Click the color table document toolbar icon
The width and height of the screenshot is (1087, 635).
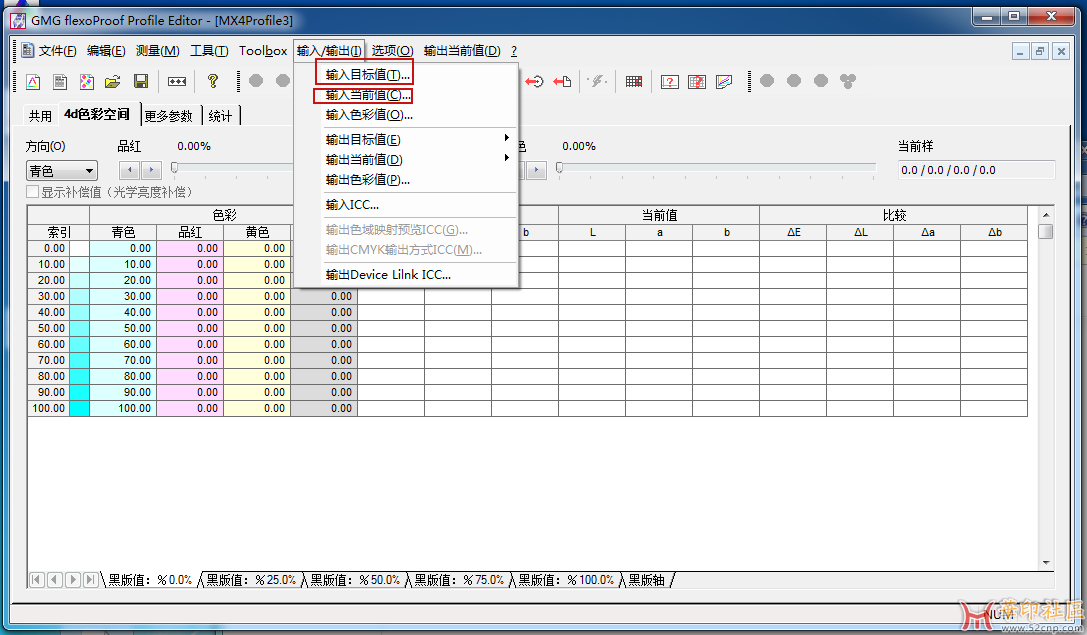click(60, 82)
